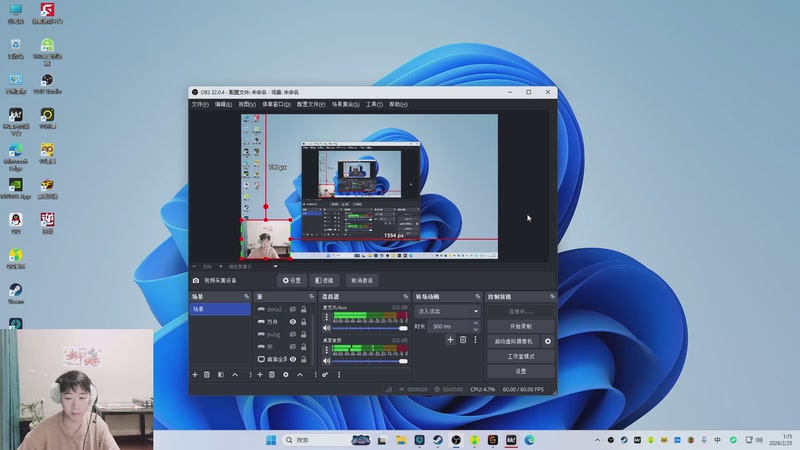The height and width of the screenshot is (450, 800).
Task: Open source 滤镜 filters button in source toolbar
Action: [x=324, y=281]
